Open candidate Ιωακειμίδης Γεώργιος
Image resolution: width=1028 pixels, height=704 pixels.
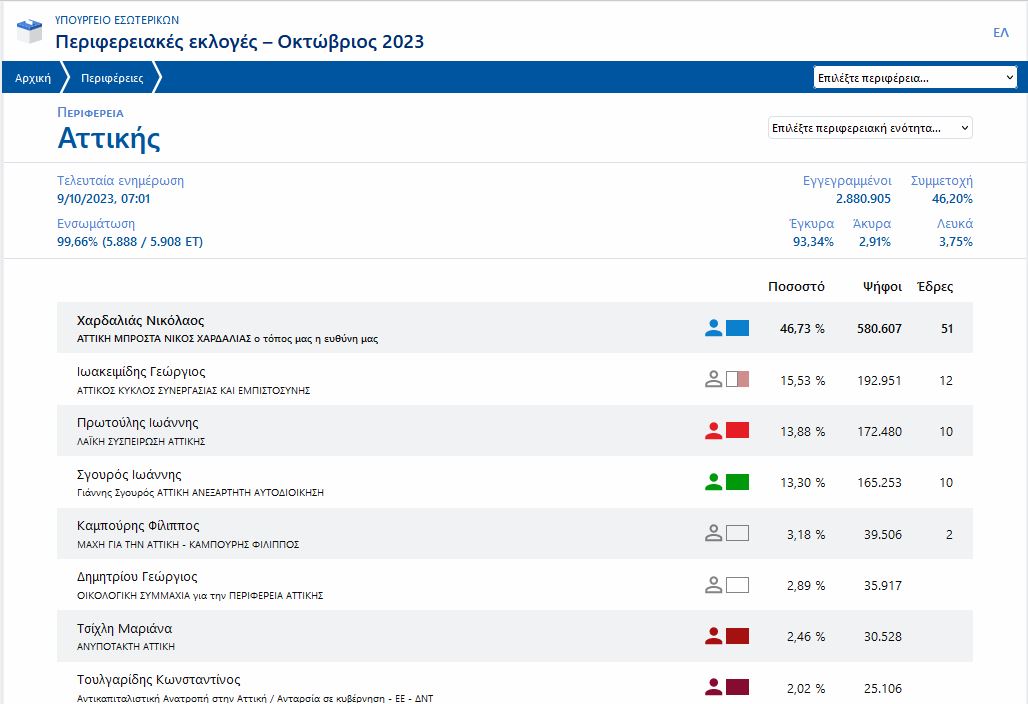(x=141, y=372)
